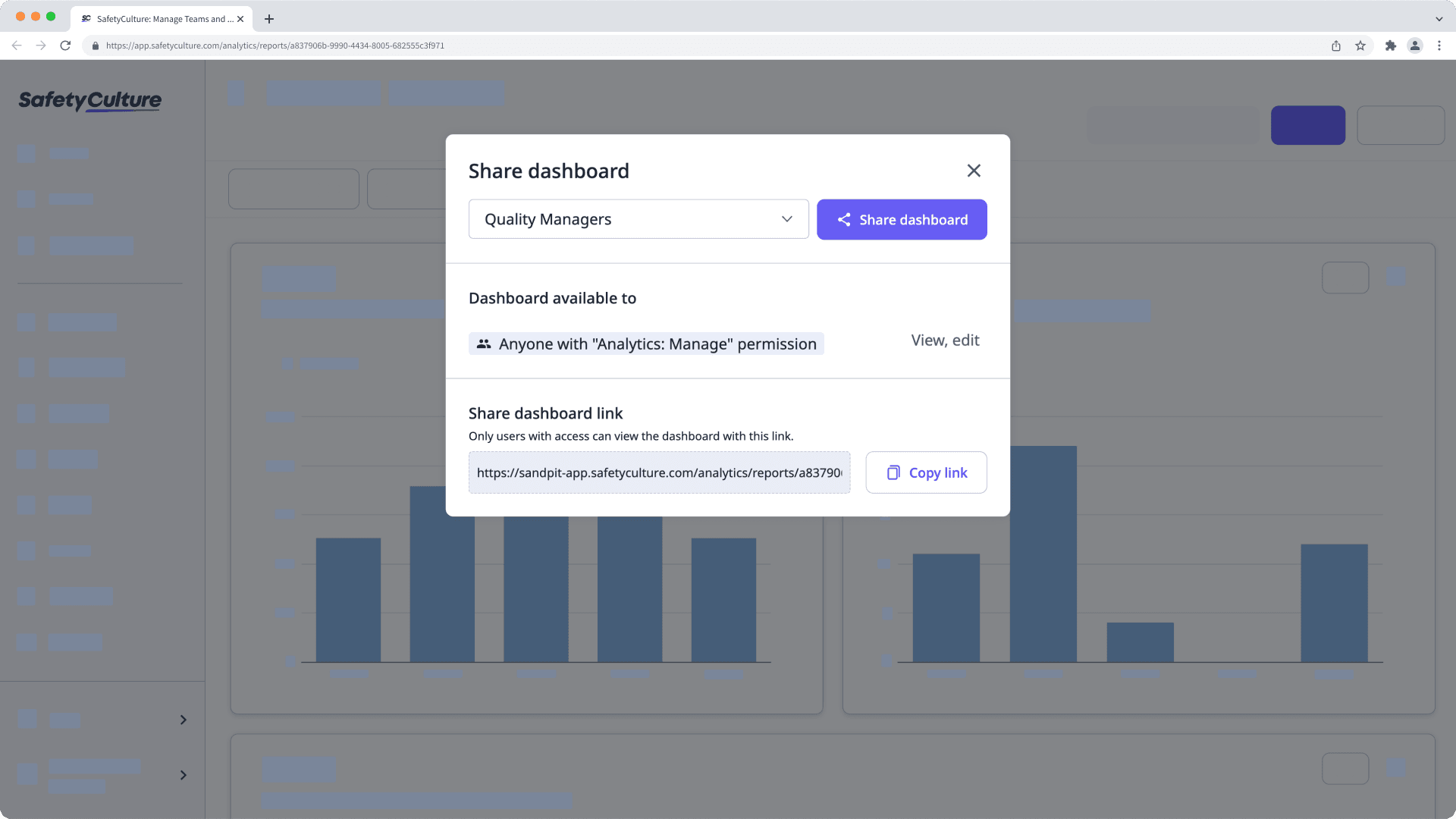Click the dashboard link URL input field
1456x819 pixels.
tap(659, 472)
